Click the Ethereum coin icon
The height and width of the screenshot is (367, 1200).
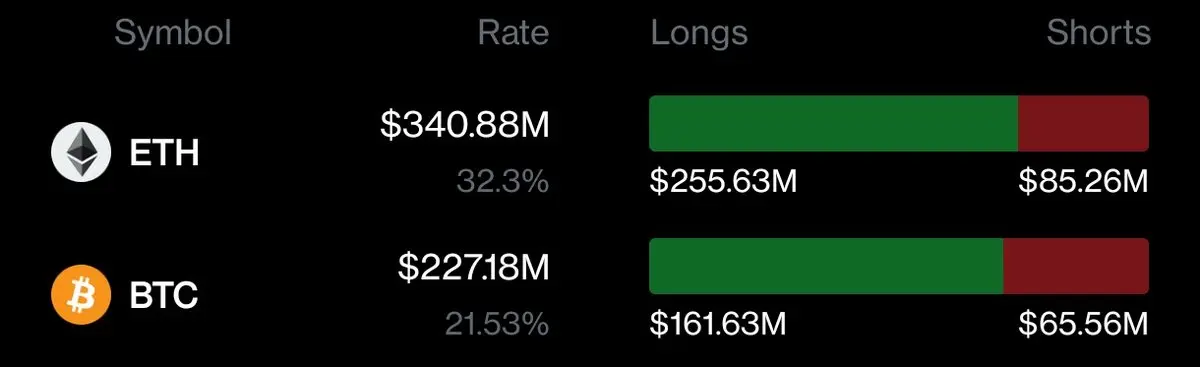coord(81,153)
